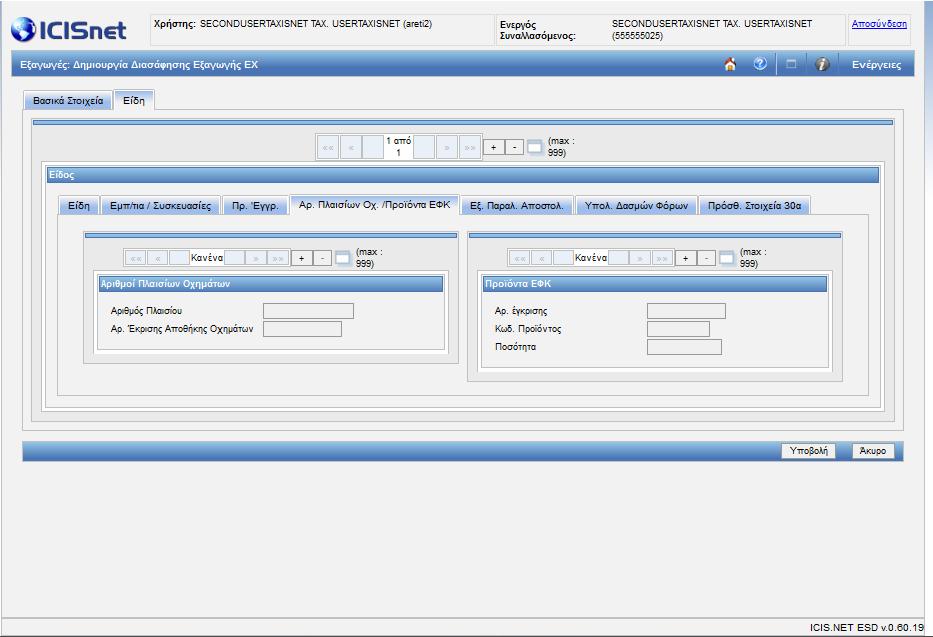
Task: Click the Home house icon
Action: [730, 64]
